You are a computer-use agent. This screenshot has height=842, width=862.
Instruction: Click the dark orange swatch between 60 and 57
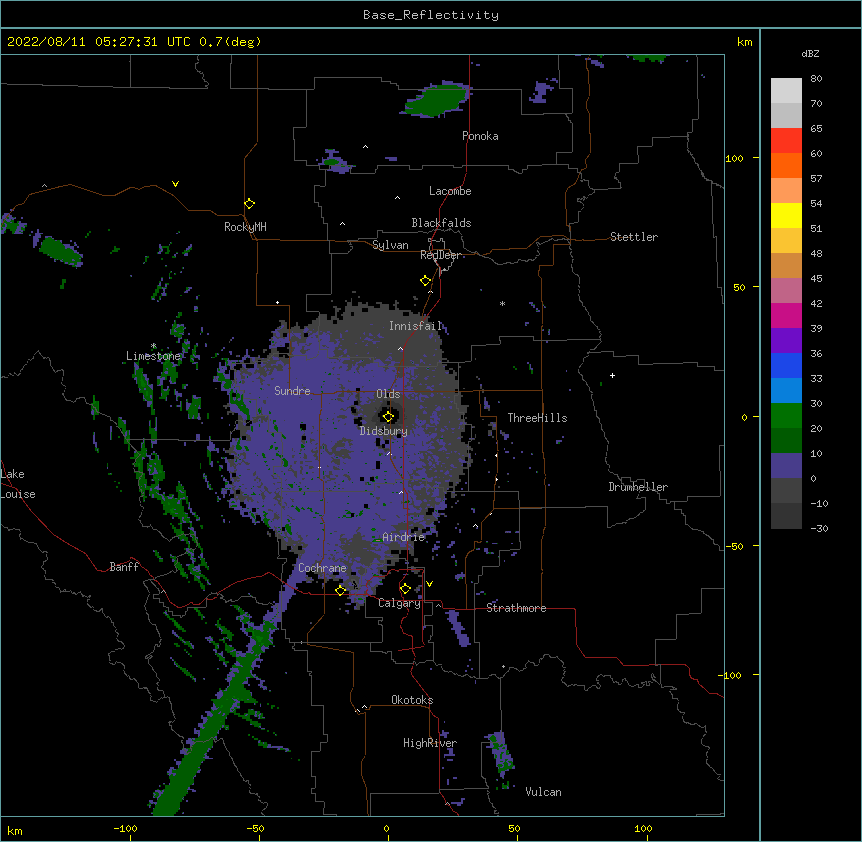pos(786,165)
